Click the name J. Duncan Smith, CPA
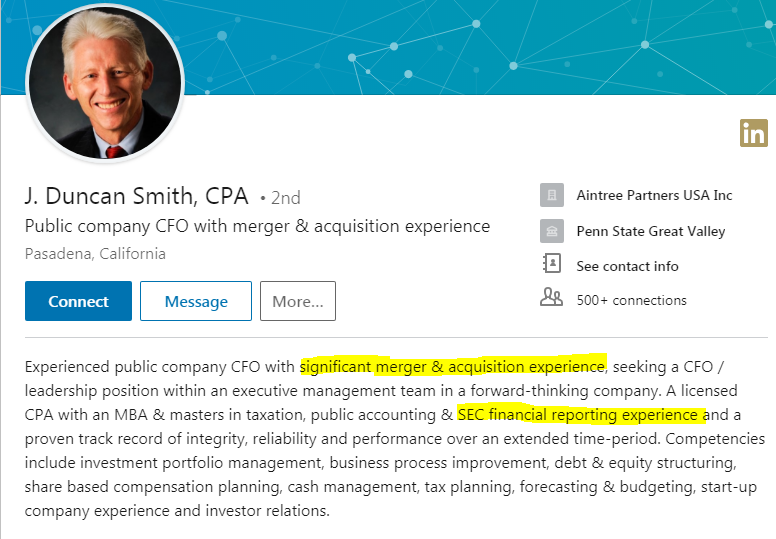The image size is (776, 539). [x=137, y=196]
